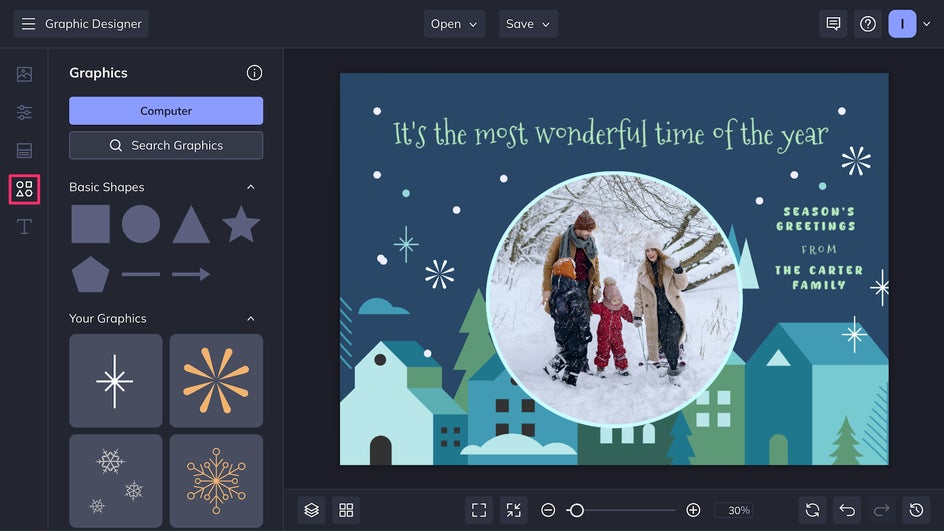This screenshot has width=944, height=531.
Task: Zoom out with the minus icon
Action: [x=548, y=511]
